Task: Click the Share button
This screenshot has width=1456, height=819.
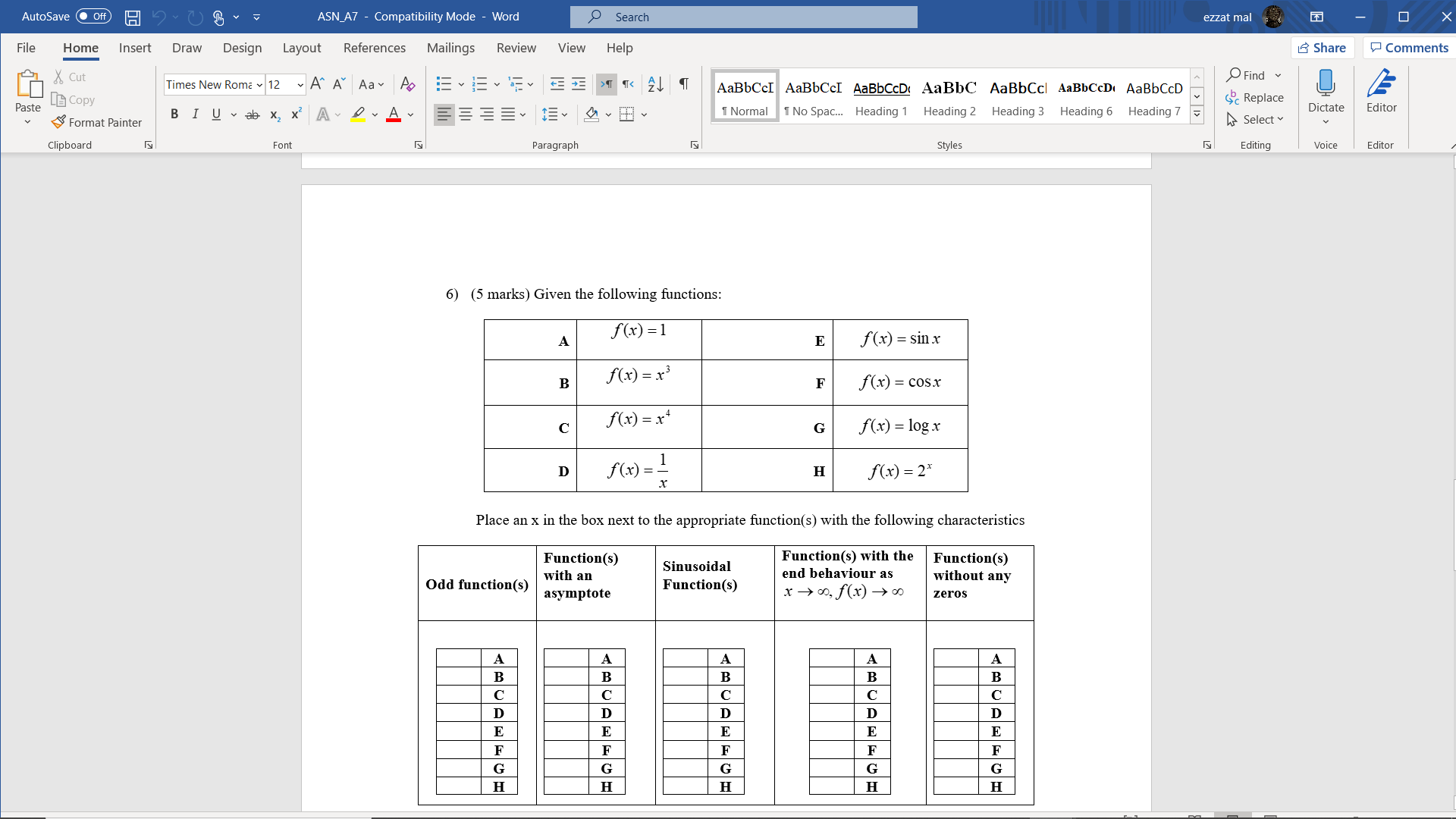Action: coord(1322,48)
